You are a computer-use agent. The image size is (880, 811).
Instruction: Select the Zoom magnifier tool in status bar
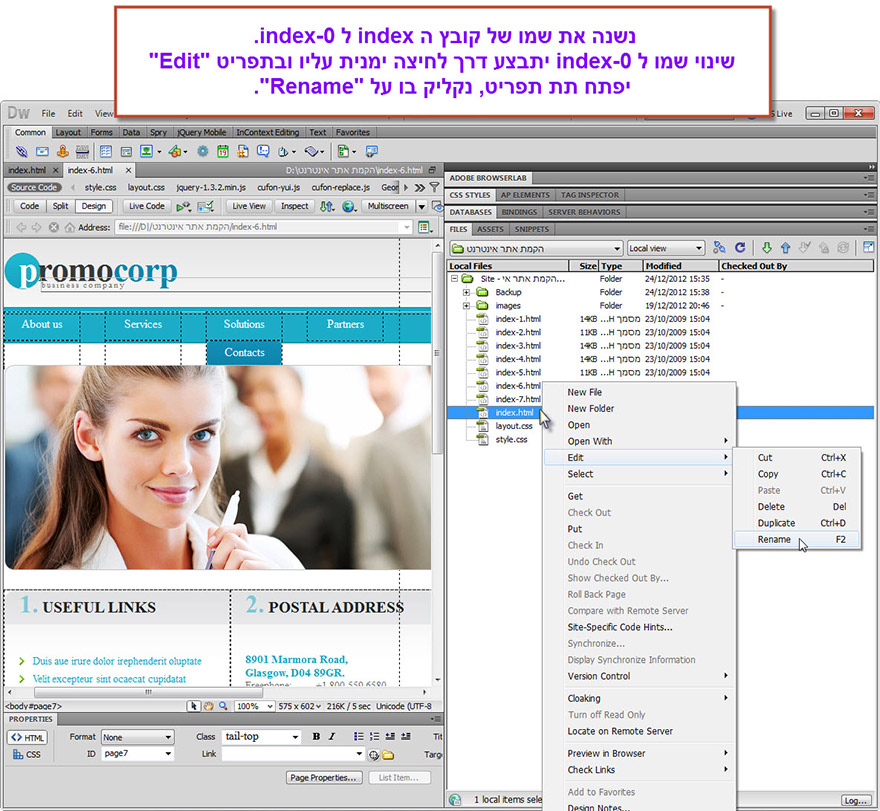click(x=223, y=706)
